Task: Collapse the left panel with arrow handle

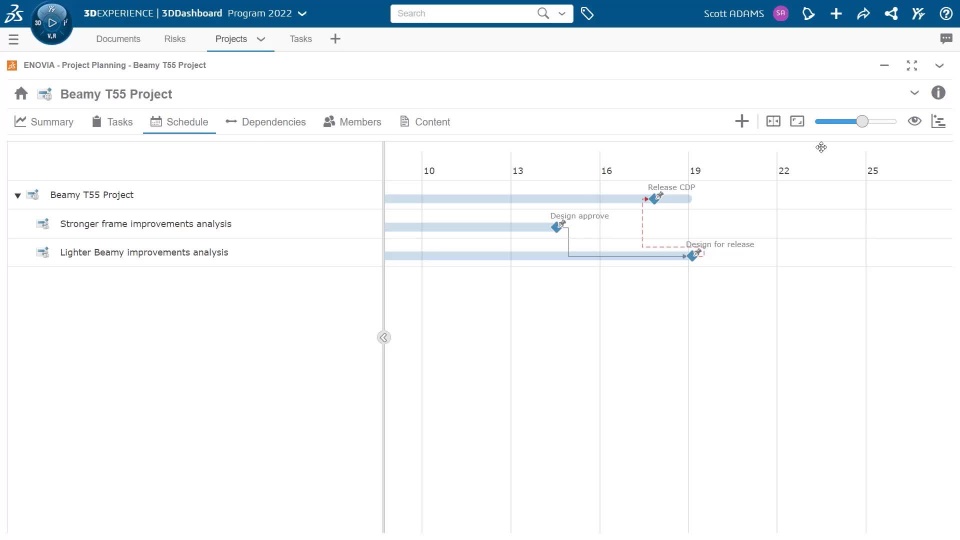Action: point(383,337)
